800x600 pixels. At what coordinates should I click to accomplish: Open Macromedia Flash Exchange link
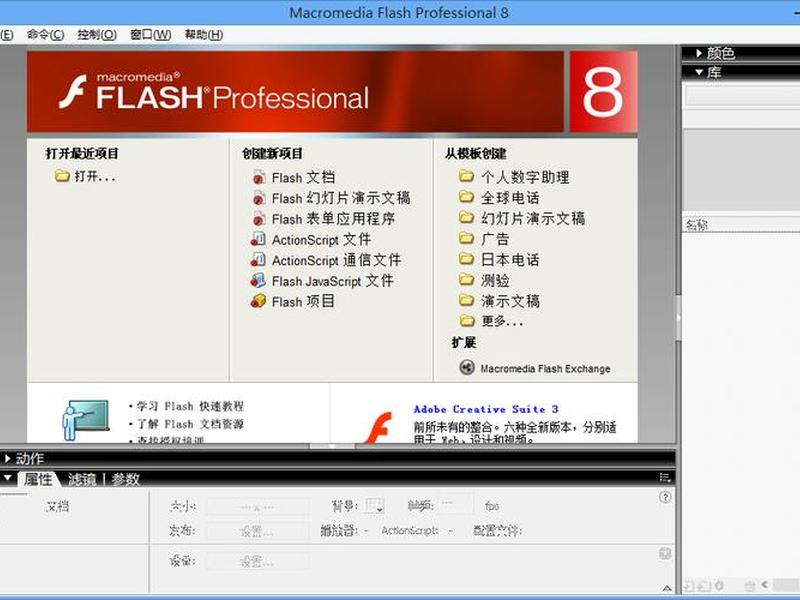pos(545,368)
